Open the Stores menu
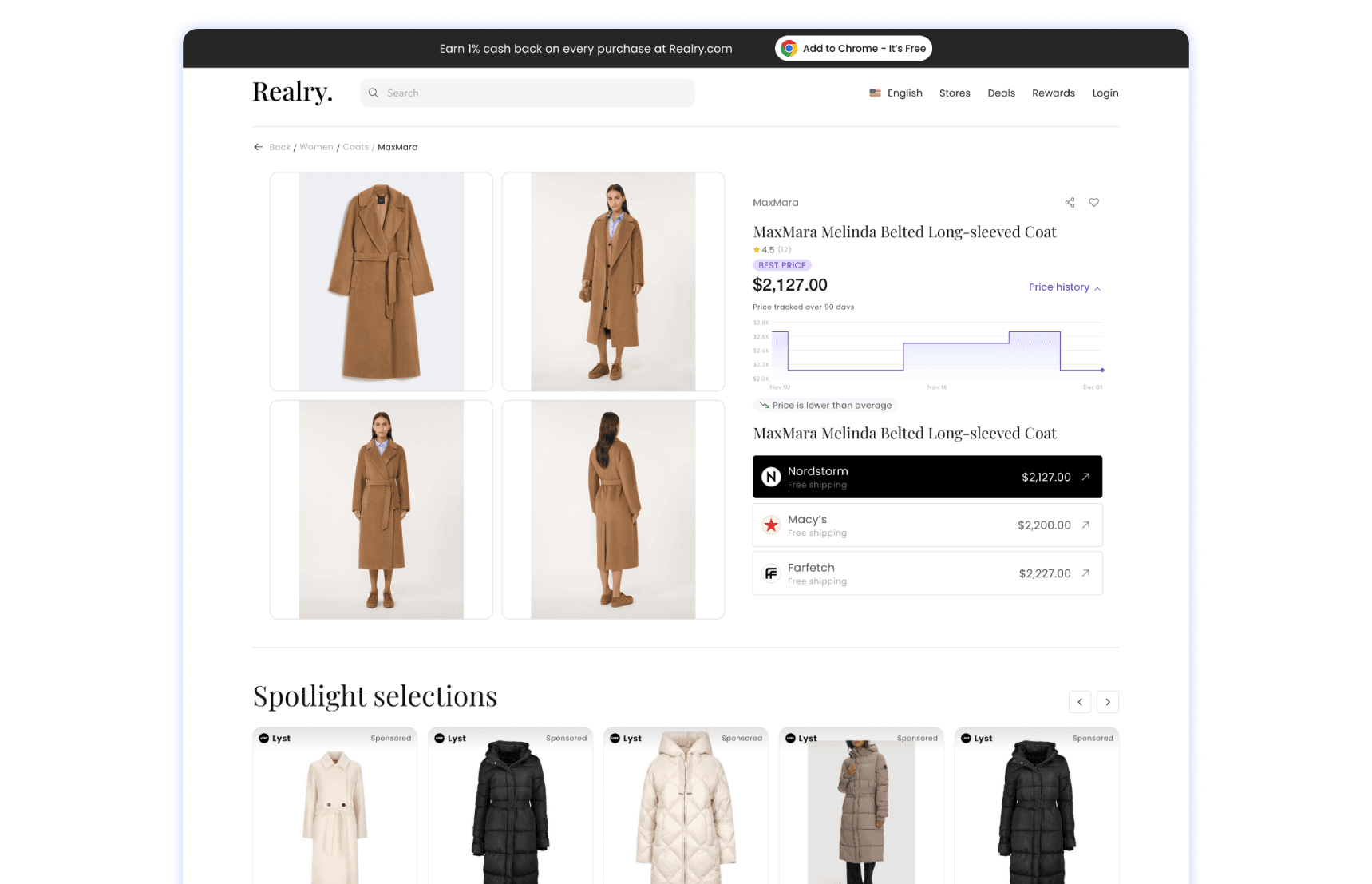 click(x=955, y=93)
